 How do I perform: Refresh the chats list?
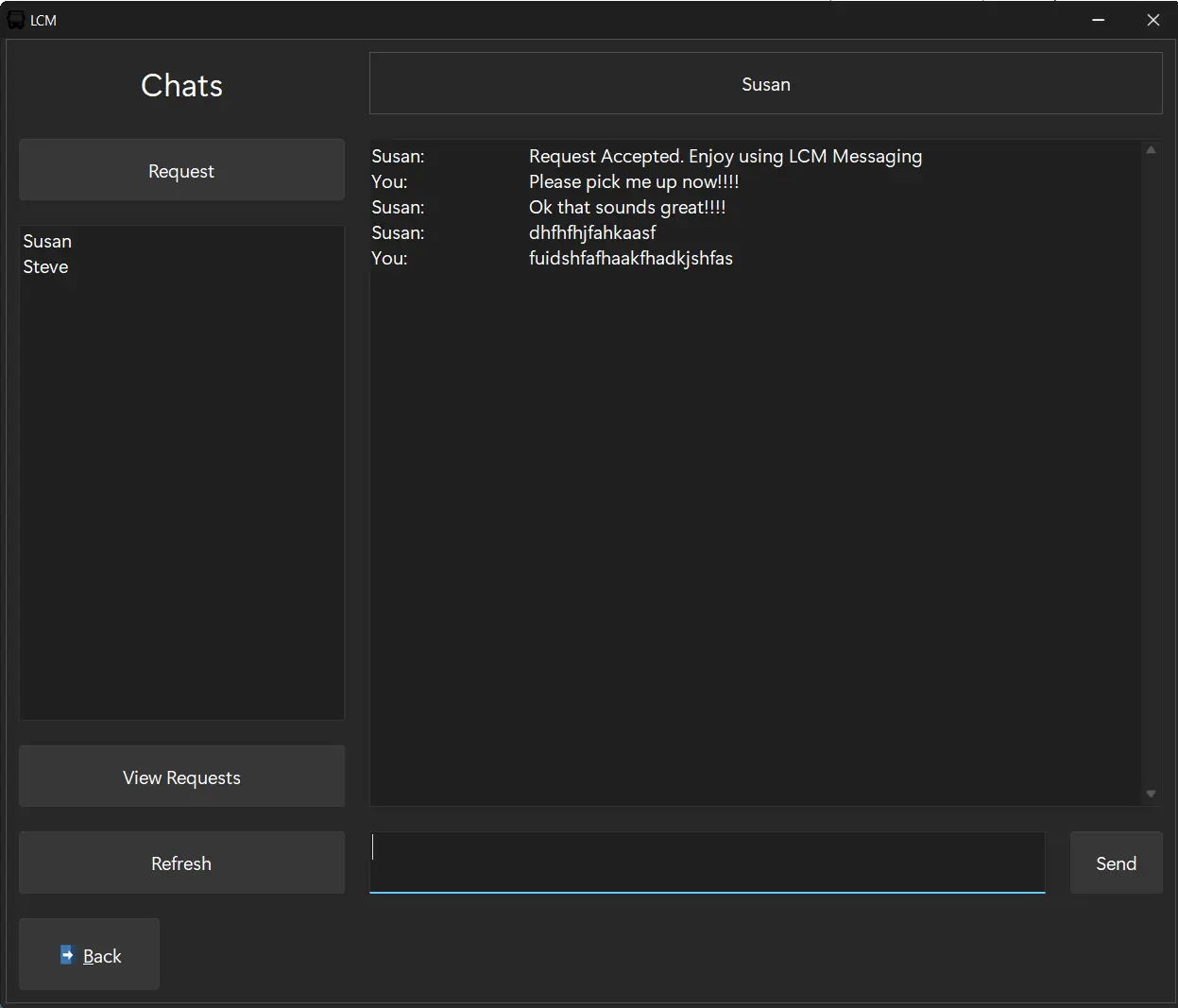pyautogui.click(x=181, y=863)
